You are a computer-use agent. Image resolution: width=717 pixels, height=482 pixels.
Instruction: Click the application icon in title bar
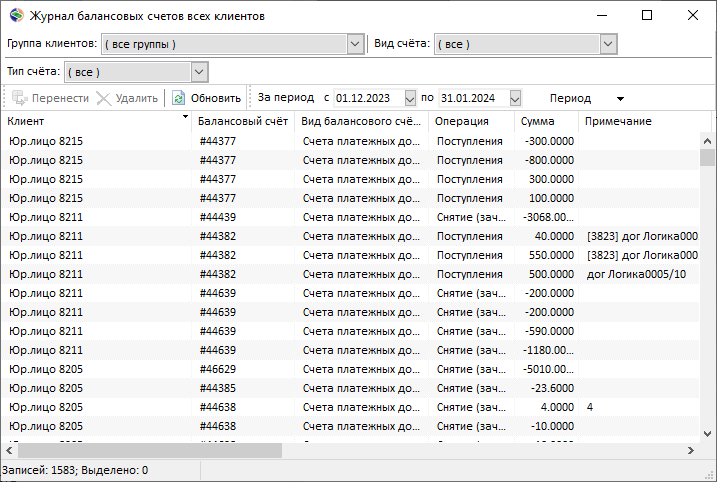click(x=16, y=15)
